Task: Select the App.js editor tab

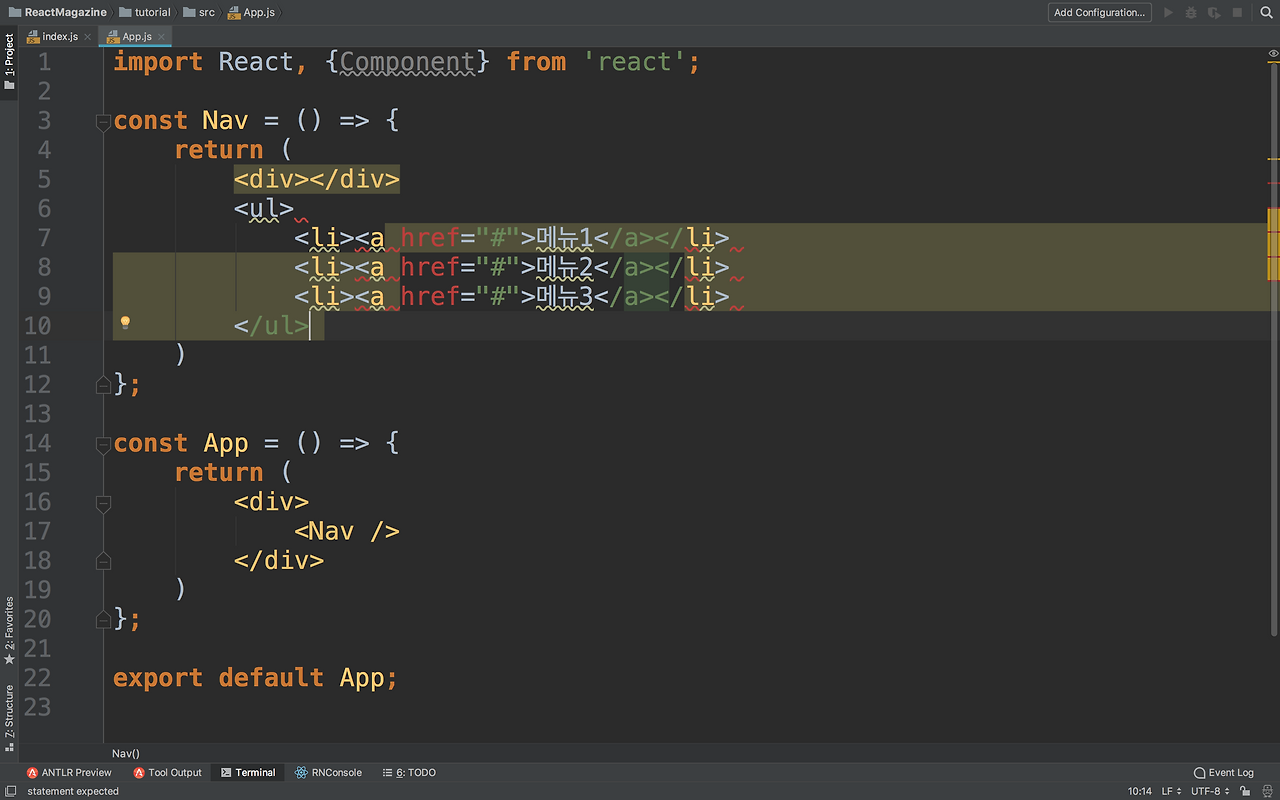Action: point(137,36)
